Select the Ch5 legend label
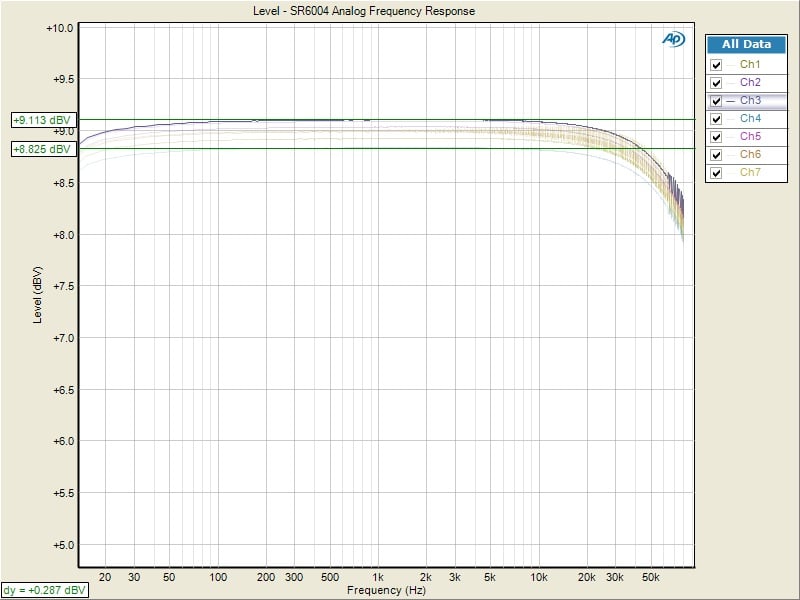The image size is (800, 600). tap(750, 137)
